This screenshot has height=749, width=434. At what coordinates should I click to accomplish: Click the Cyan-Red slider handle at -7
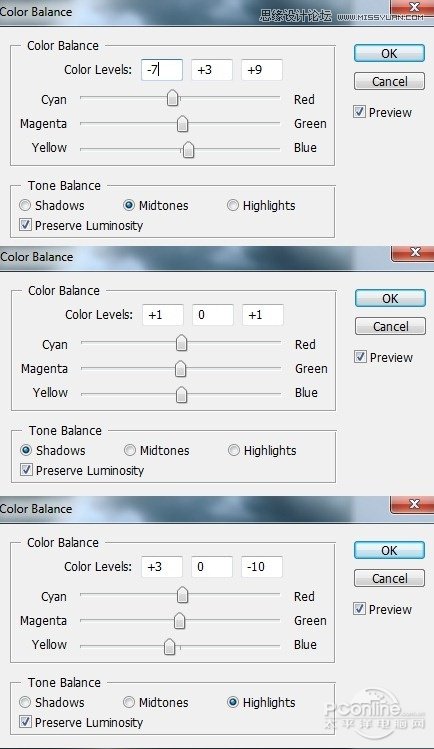[x=173, y=98]
